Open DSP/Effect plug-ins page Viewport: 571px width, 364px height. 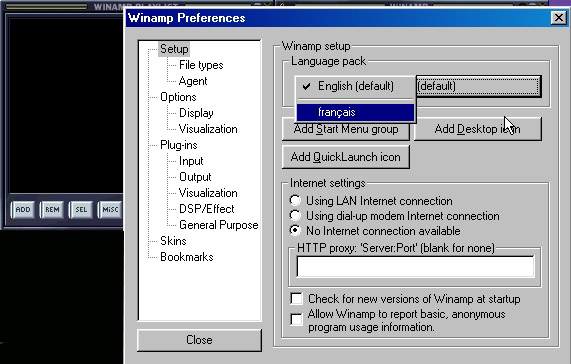(206, 209)
